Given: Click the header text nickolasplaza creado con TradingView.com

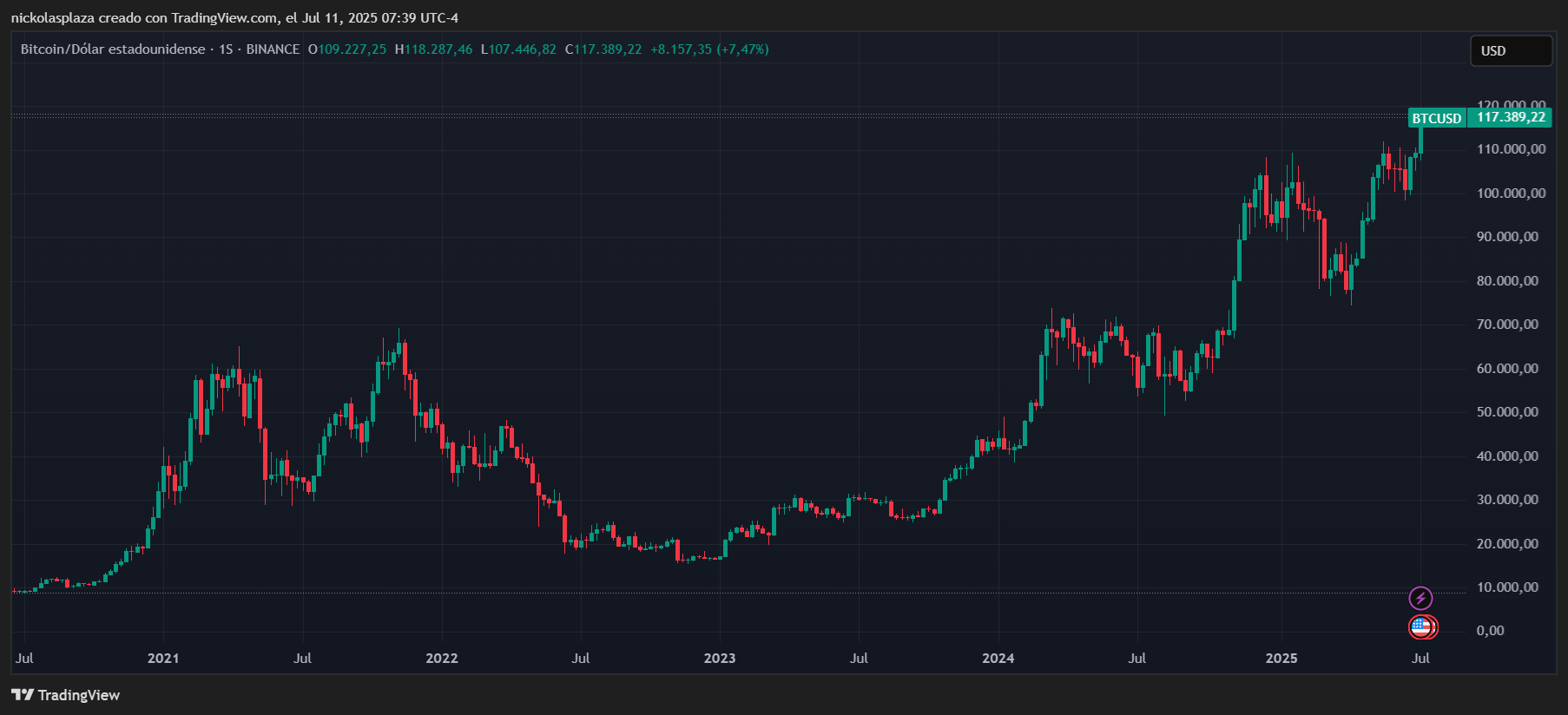Looking at the screenshot, I should point(144,18).
